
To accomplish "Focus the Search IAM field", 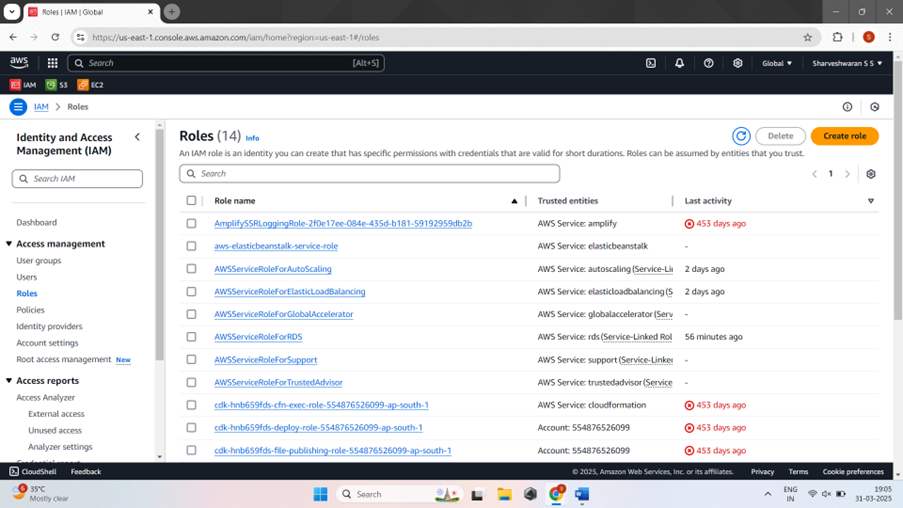I will click(77, 179).
